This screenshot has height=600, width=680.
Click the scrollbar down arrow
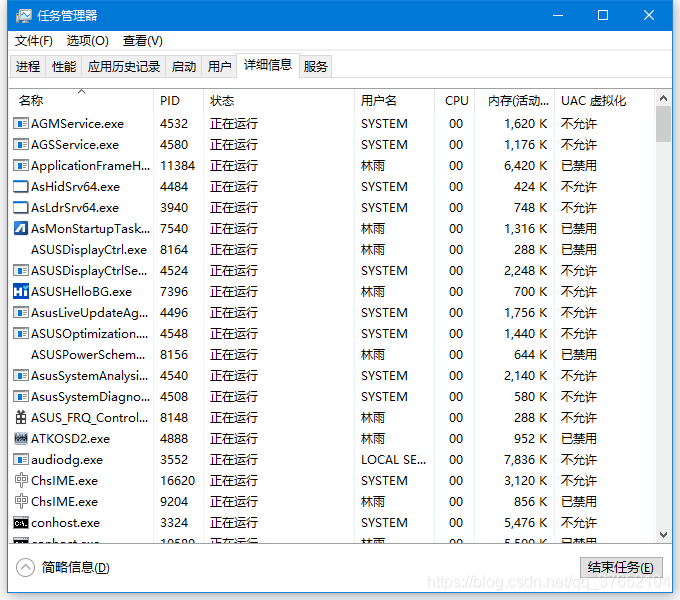663,535
